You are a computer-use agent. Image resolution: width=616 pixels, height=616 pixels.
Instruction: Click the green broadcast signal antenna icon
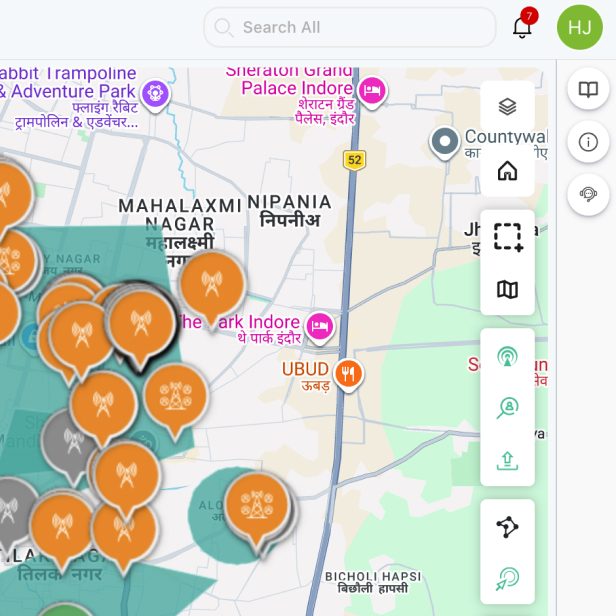click(507, 356)
